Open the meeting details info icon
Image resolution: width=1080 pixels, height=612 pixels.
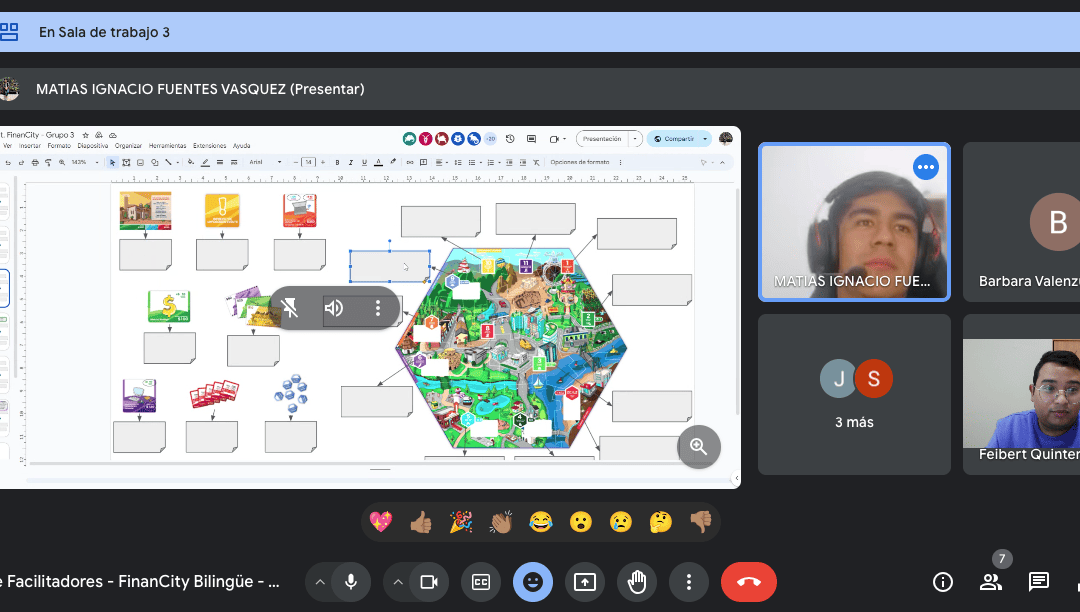(x=942, y=582)
